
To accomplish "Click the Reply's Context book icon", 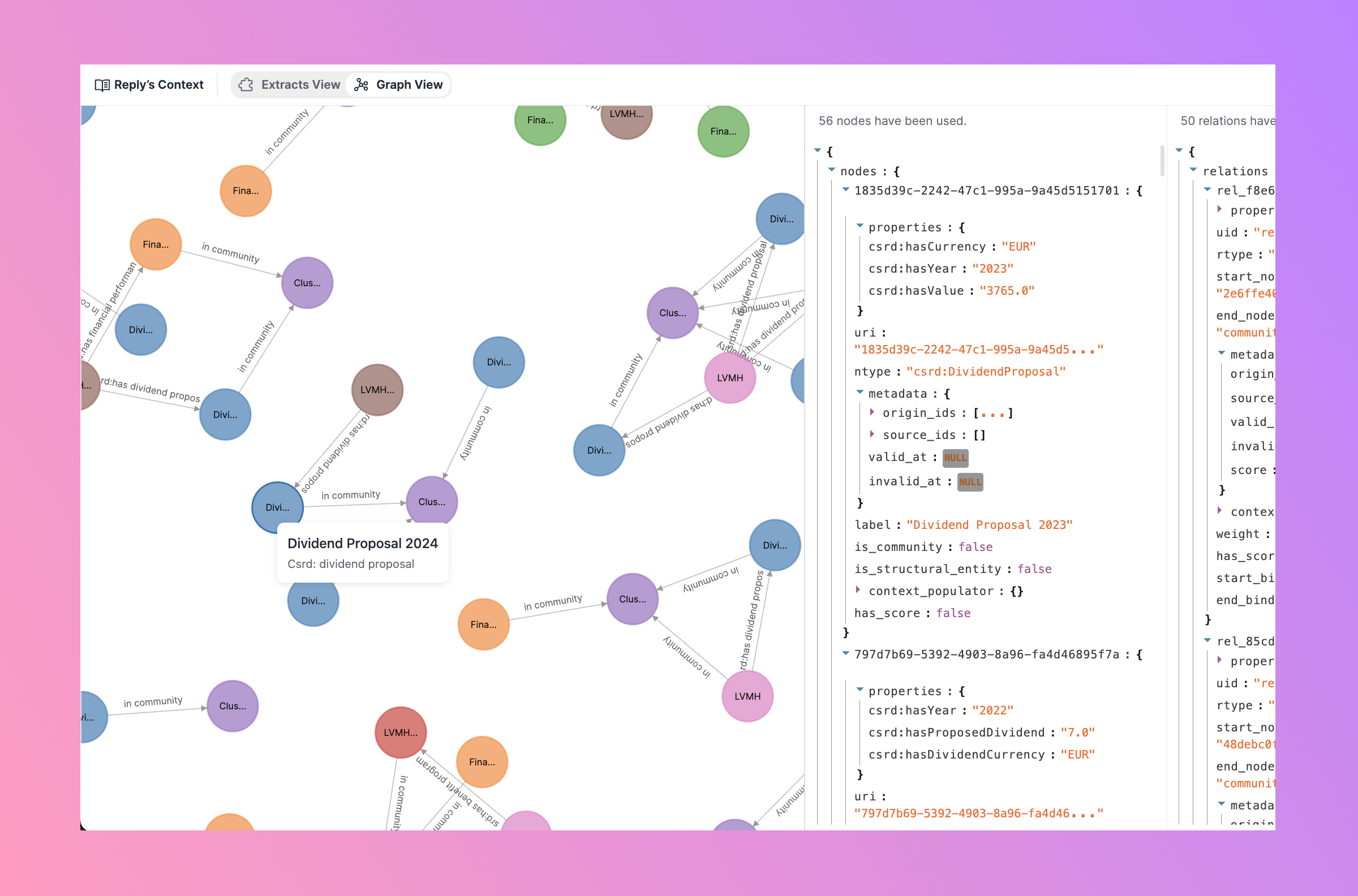I will (x=102, y=85).
